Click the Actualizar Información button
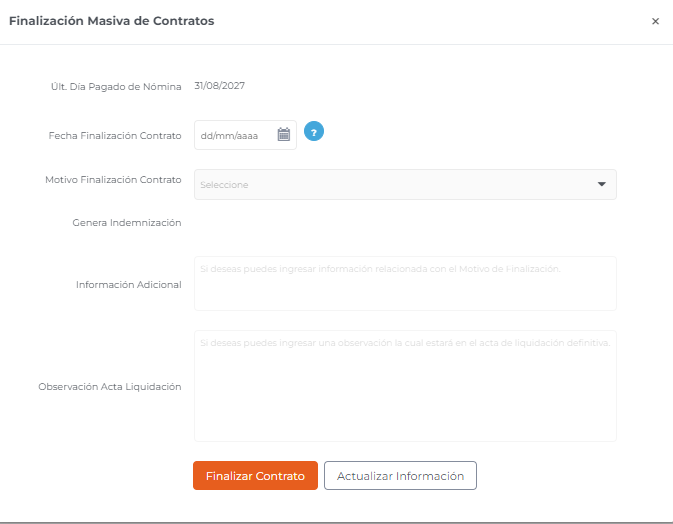This screenshot has width=673, height=524. pos(400,476)
